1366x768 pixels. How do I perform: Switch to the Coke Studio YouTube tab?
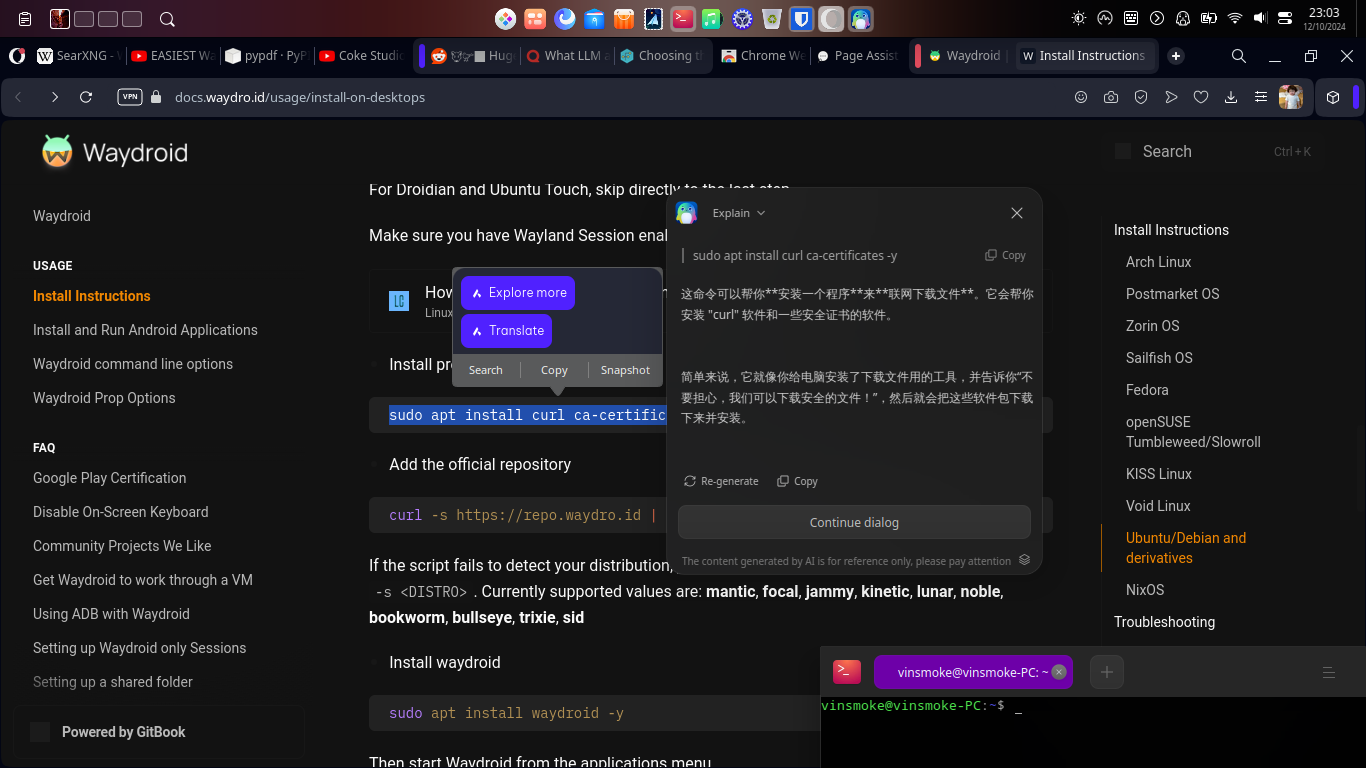click(360, 56)
